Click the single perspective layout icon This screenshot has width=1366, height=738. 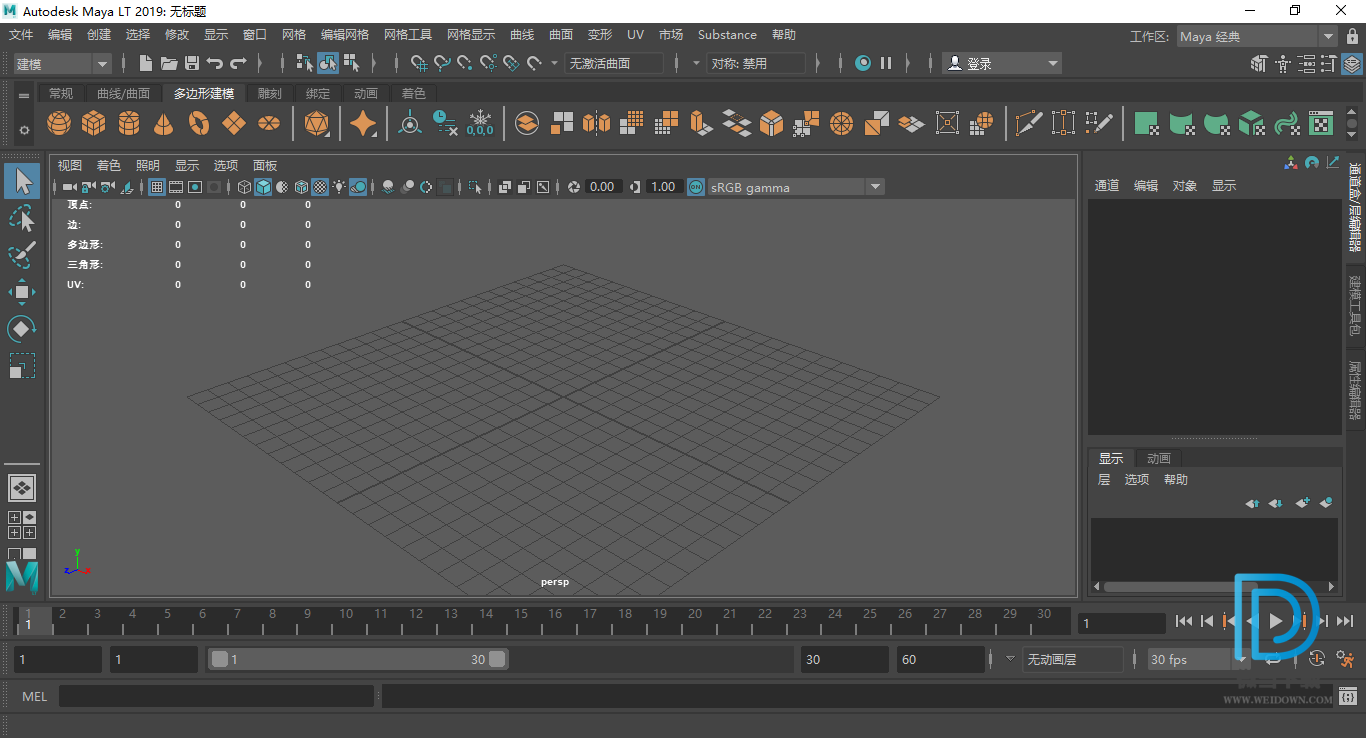[22, 488]
